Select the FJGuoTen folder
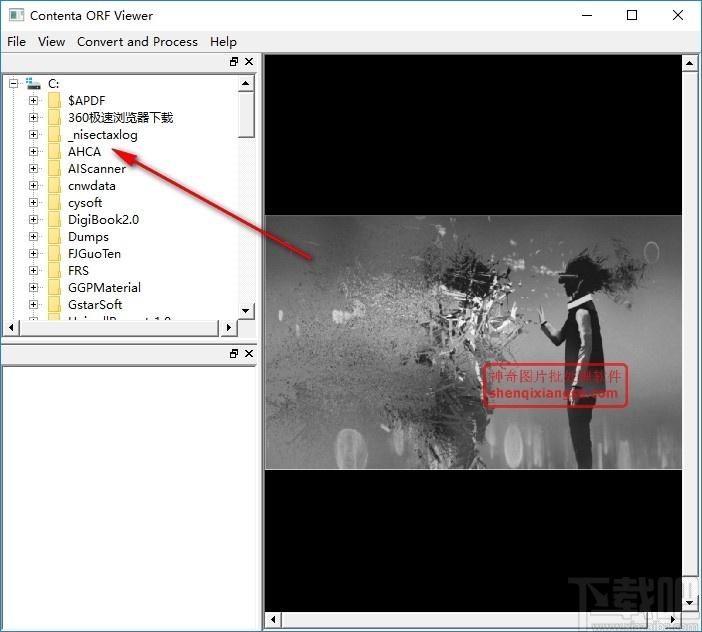This screenshot has height=632, width=702. tap(94, 254)
